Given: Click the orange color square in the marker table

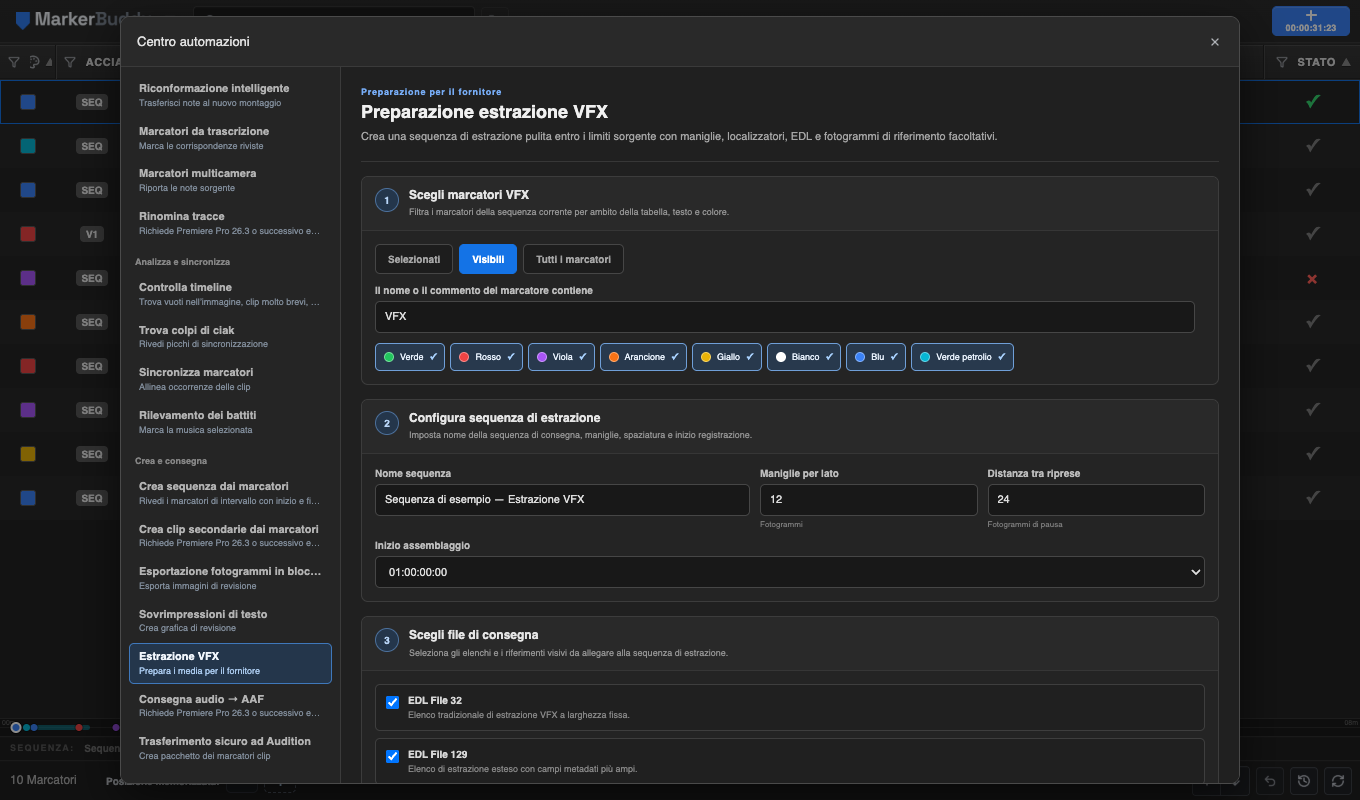Looking at the screenshot, I should click(x=28, y=322).
